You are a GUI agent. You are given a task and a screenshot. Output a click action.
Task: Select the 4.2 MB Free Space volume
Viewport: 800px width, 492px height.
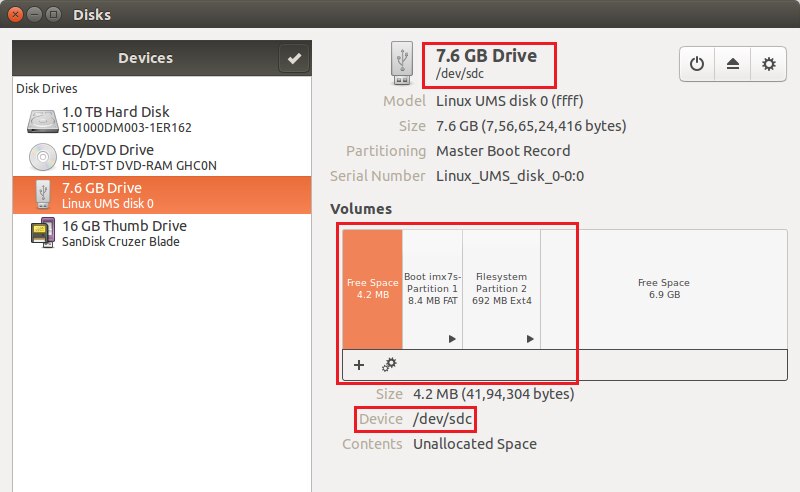pos(372,289)
